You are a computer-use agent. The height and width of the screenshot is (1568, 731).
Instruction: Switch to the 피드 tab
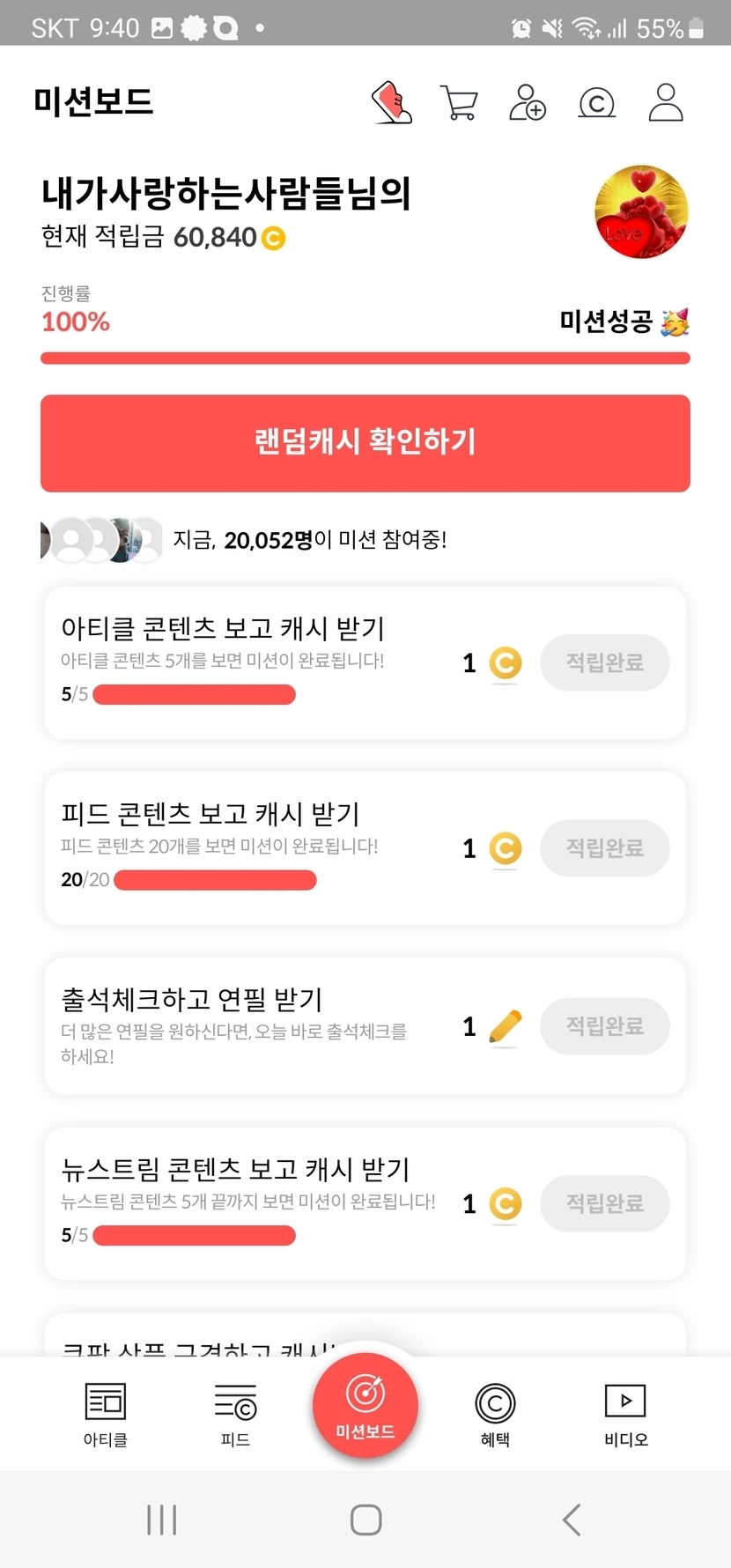(x=235, y=1414)
